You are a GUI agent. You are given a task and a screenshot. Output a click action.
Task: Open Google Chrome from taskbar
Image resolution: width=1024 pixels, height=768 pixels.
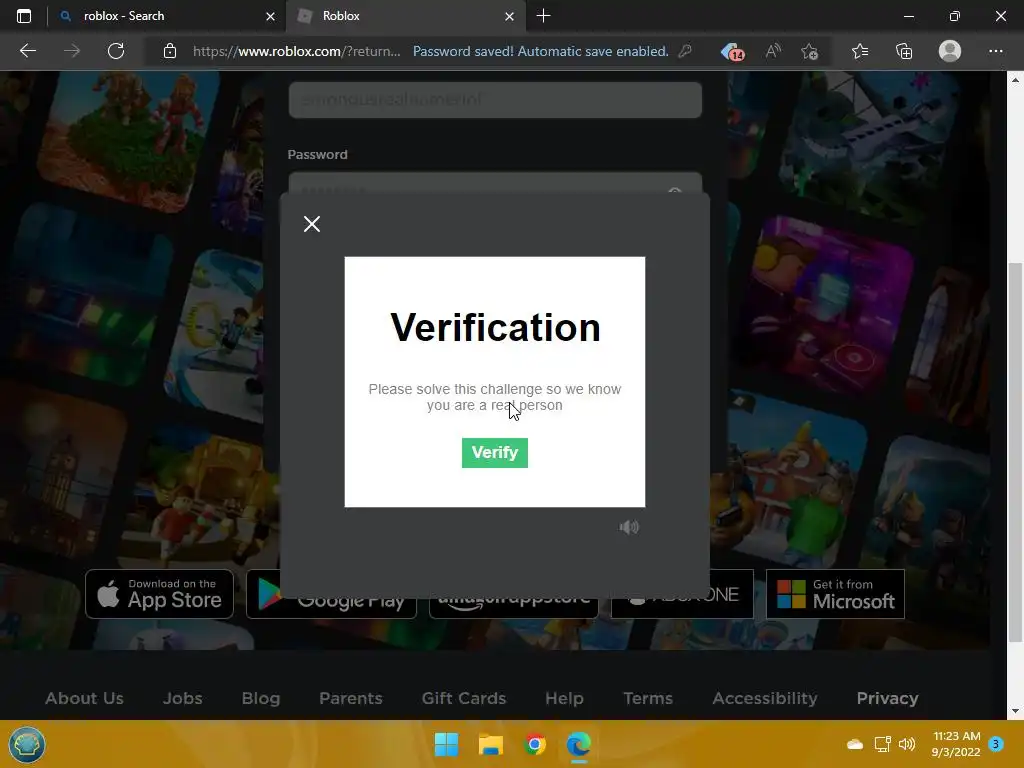click(x=535, y=744)
